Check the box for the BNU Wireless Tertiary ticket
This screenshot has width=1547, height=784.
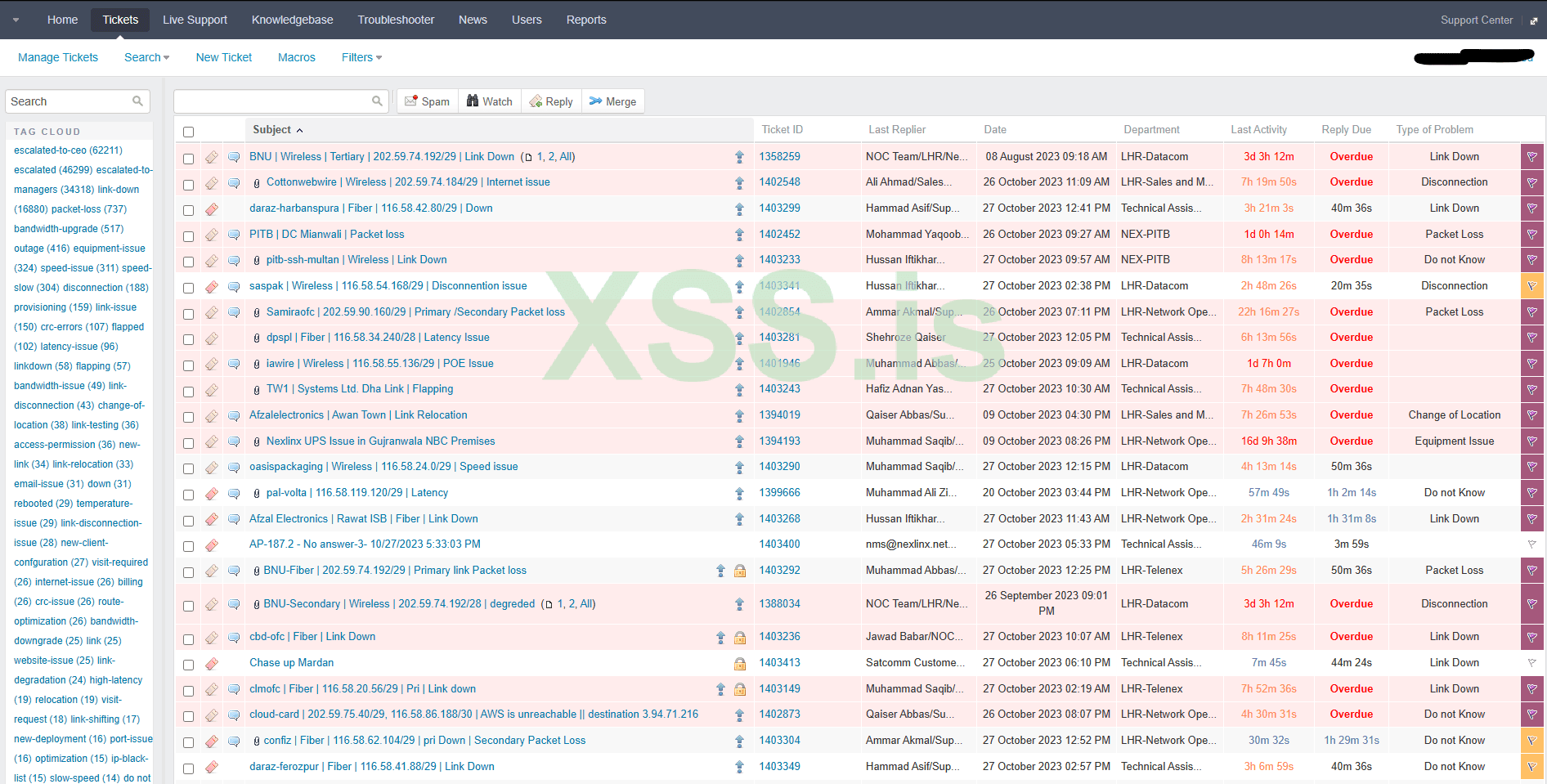point(189,159)
